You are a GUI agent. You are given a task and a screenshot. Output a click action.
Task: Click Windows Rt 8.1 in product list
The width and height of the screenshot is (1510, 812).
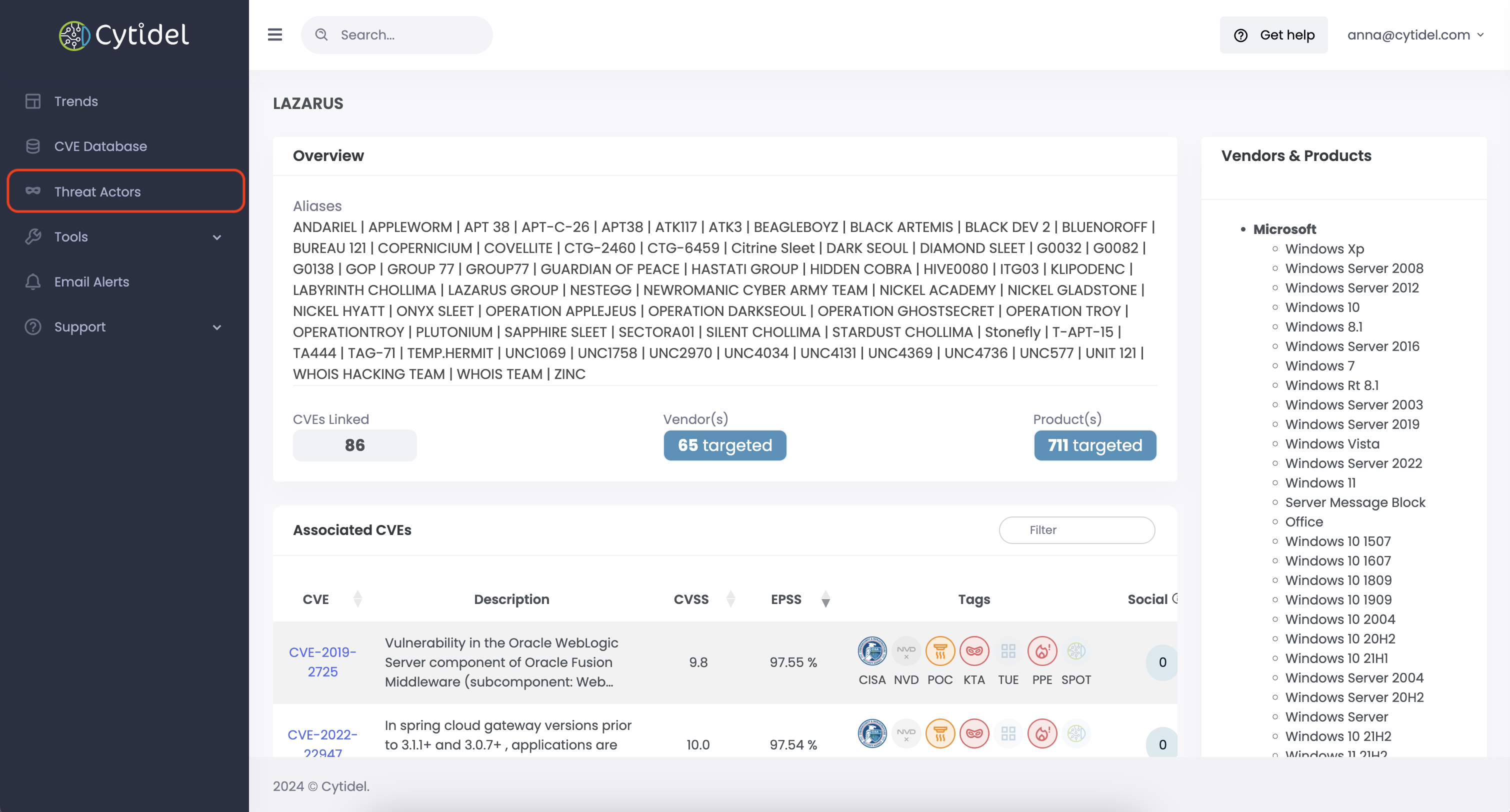[1332, 385]
